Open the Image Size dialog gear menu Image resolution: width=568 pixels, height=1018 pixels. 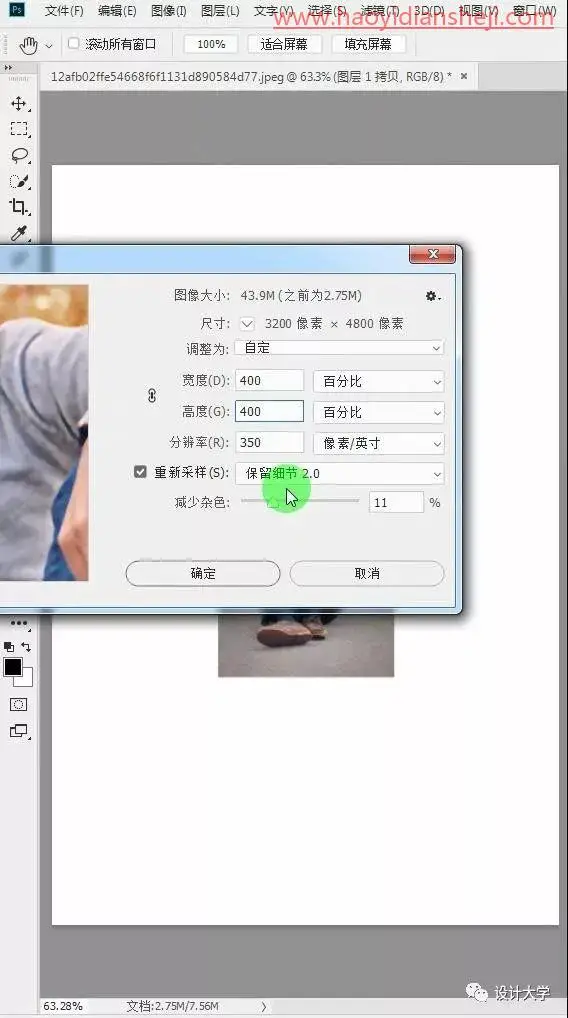[x=433, y=296]
